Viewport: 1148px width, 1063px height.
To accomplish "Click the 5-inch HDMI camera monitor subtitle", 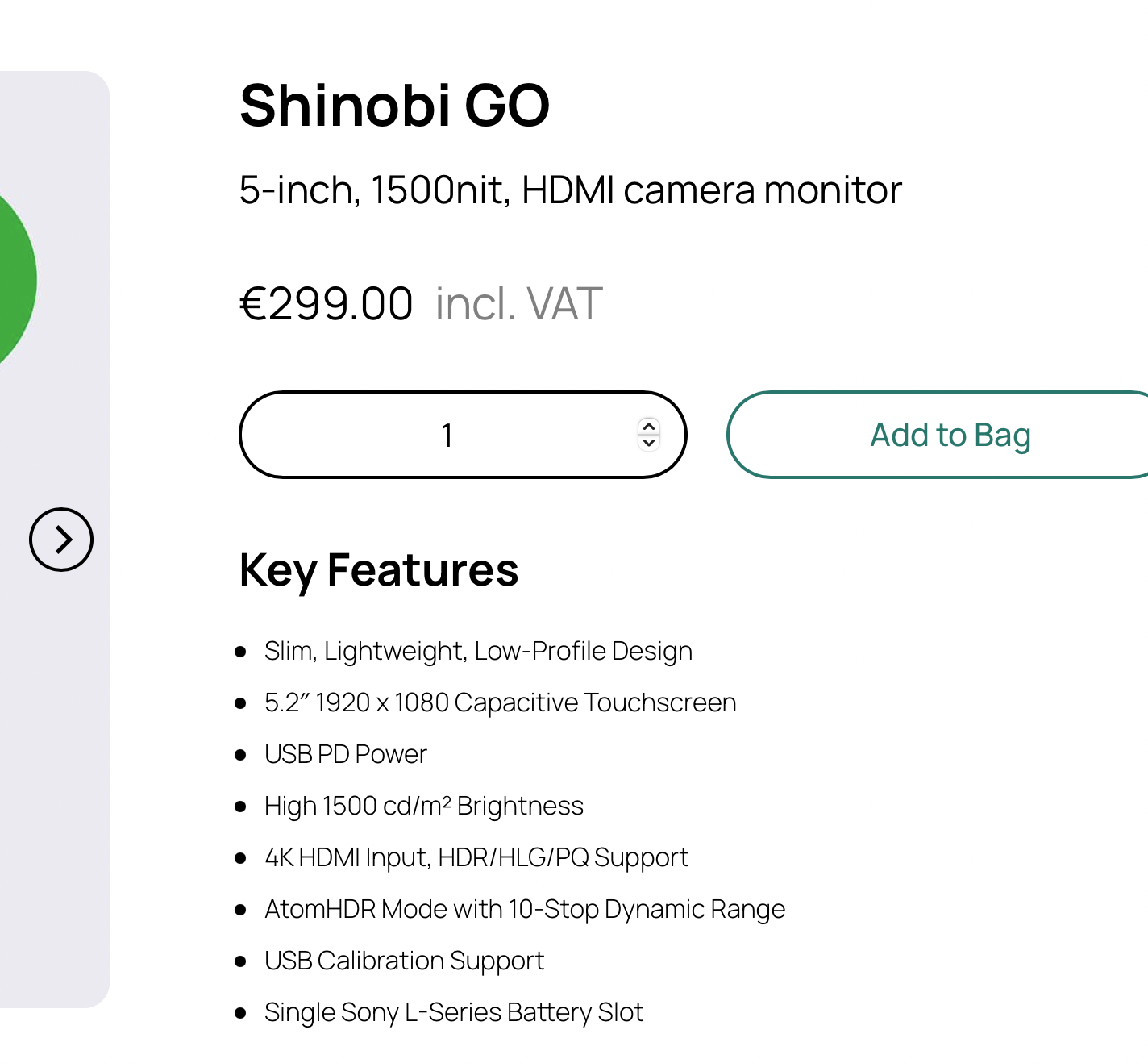I will tap(570, 190).
